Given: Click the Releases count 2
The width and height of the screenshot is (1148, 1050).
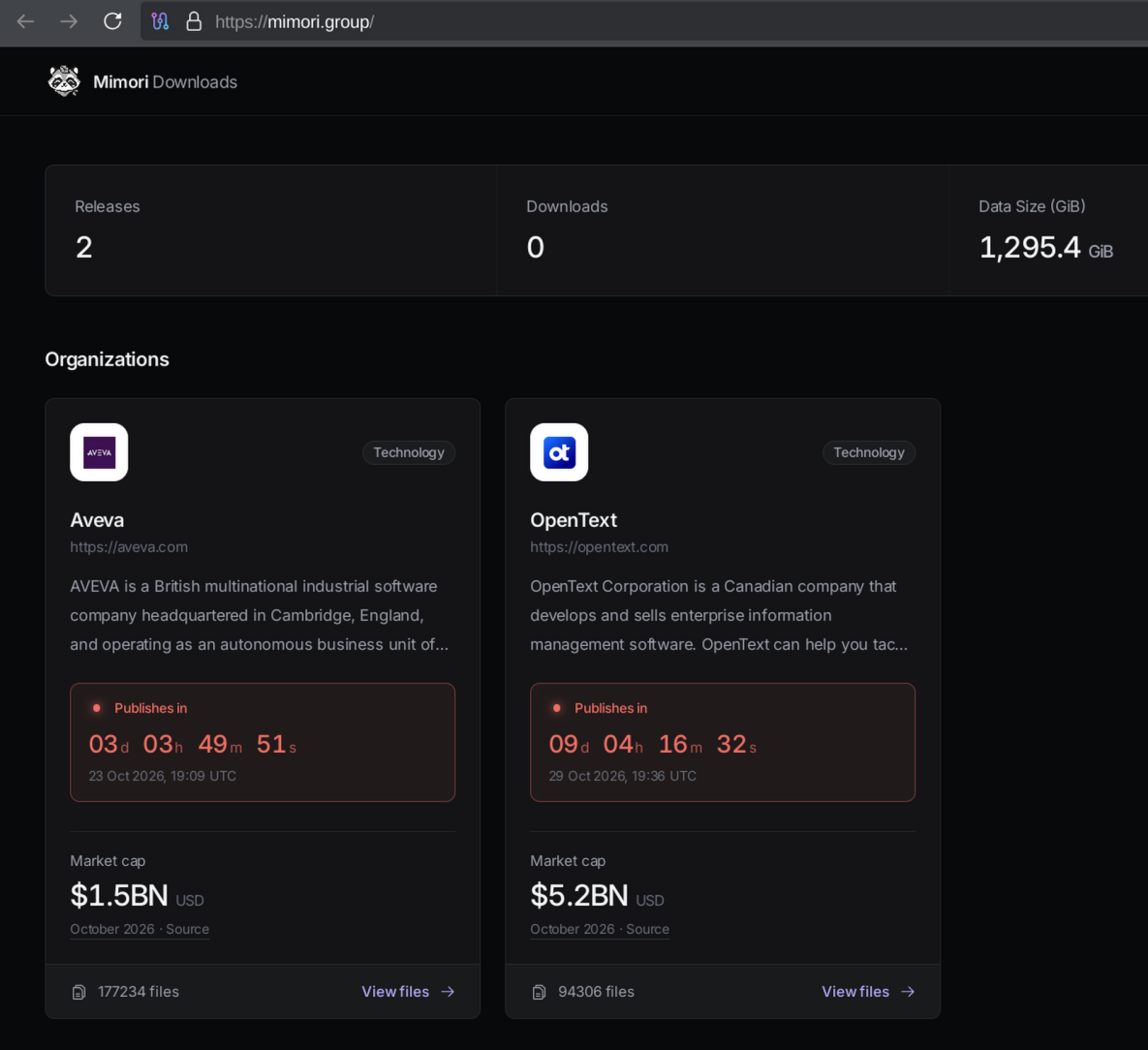Looking at the screenshot, I should (x=84, y=248).
